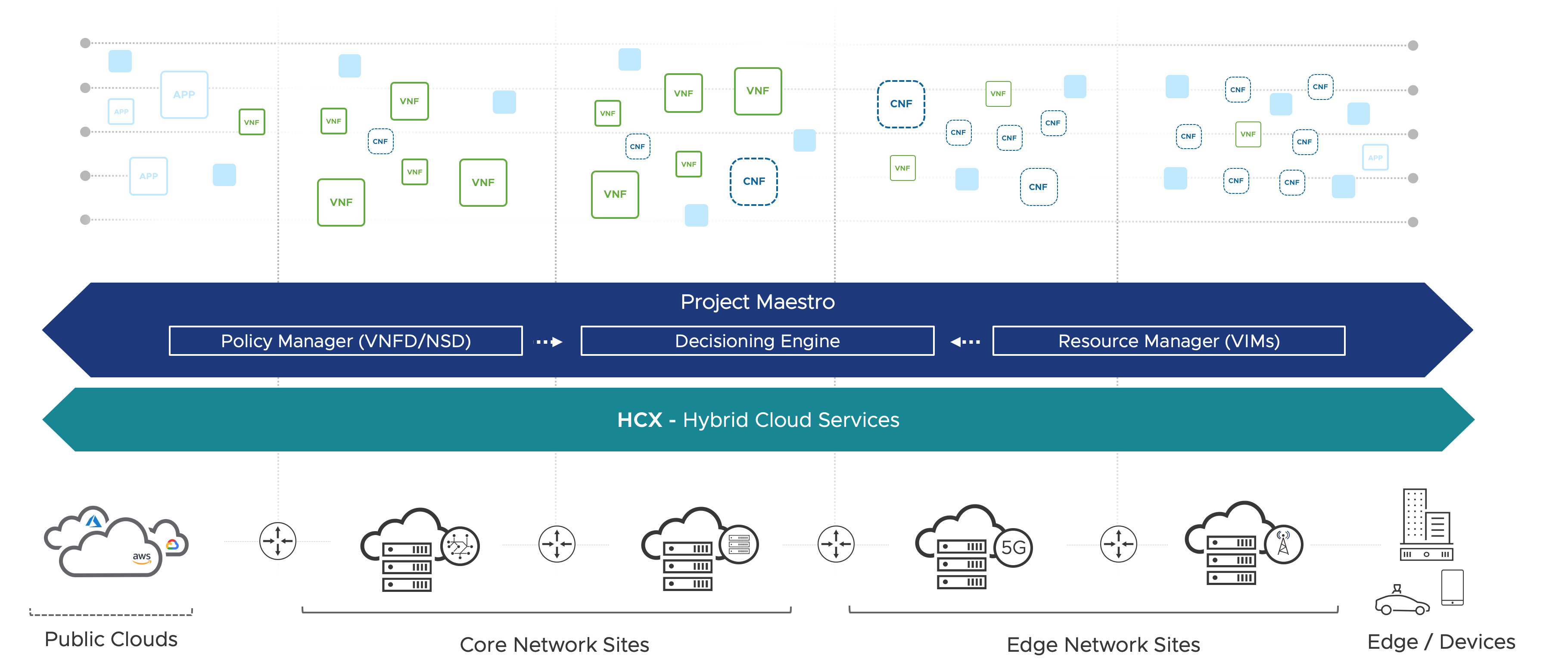Viewport: 1568px width, 672px height.
Task: Click the dotted arrow before Resource Manager
Action: click(965, 342)
